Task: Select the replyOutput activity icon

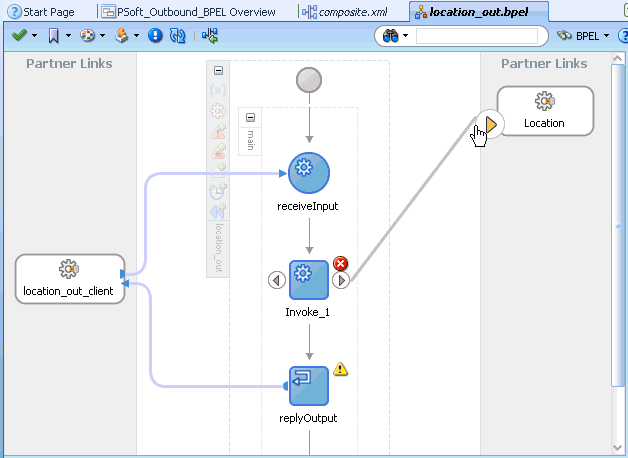Action: 309,386
